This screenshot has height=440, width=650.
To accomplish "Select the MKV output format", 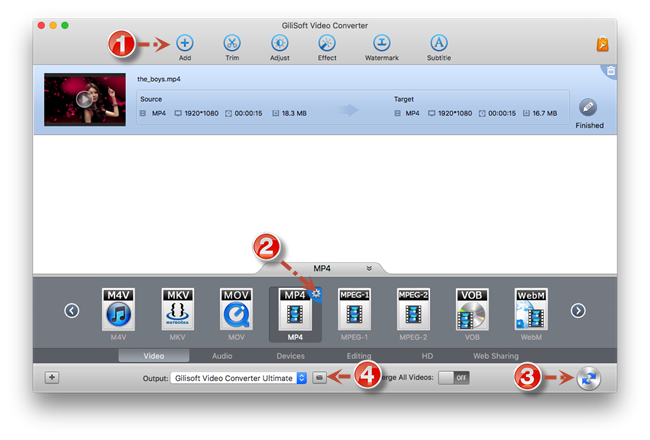I will [x=177, y=310].
